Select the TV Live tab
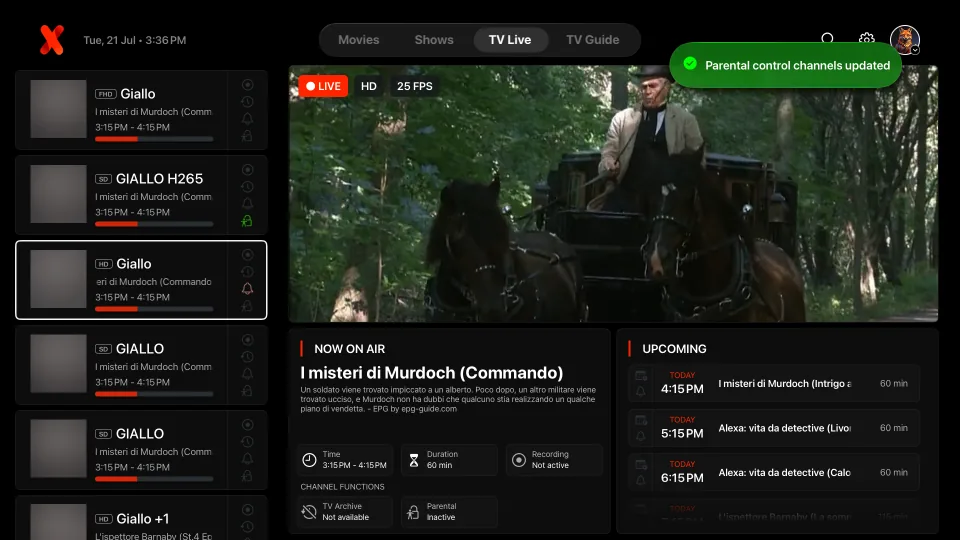The width and height of the screenshot is (960, 540). [510, 40]
